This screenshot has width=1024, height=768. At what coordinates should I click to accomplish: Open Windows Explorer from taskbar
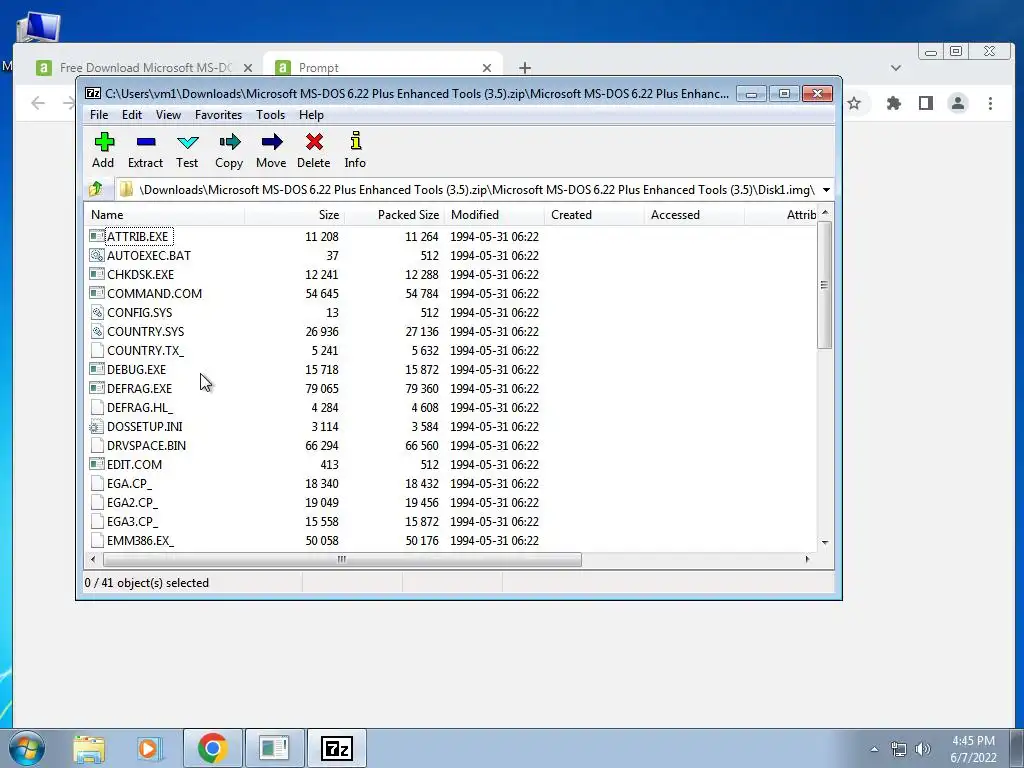click(x=89, y=748)
